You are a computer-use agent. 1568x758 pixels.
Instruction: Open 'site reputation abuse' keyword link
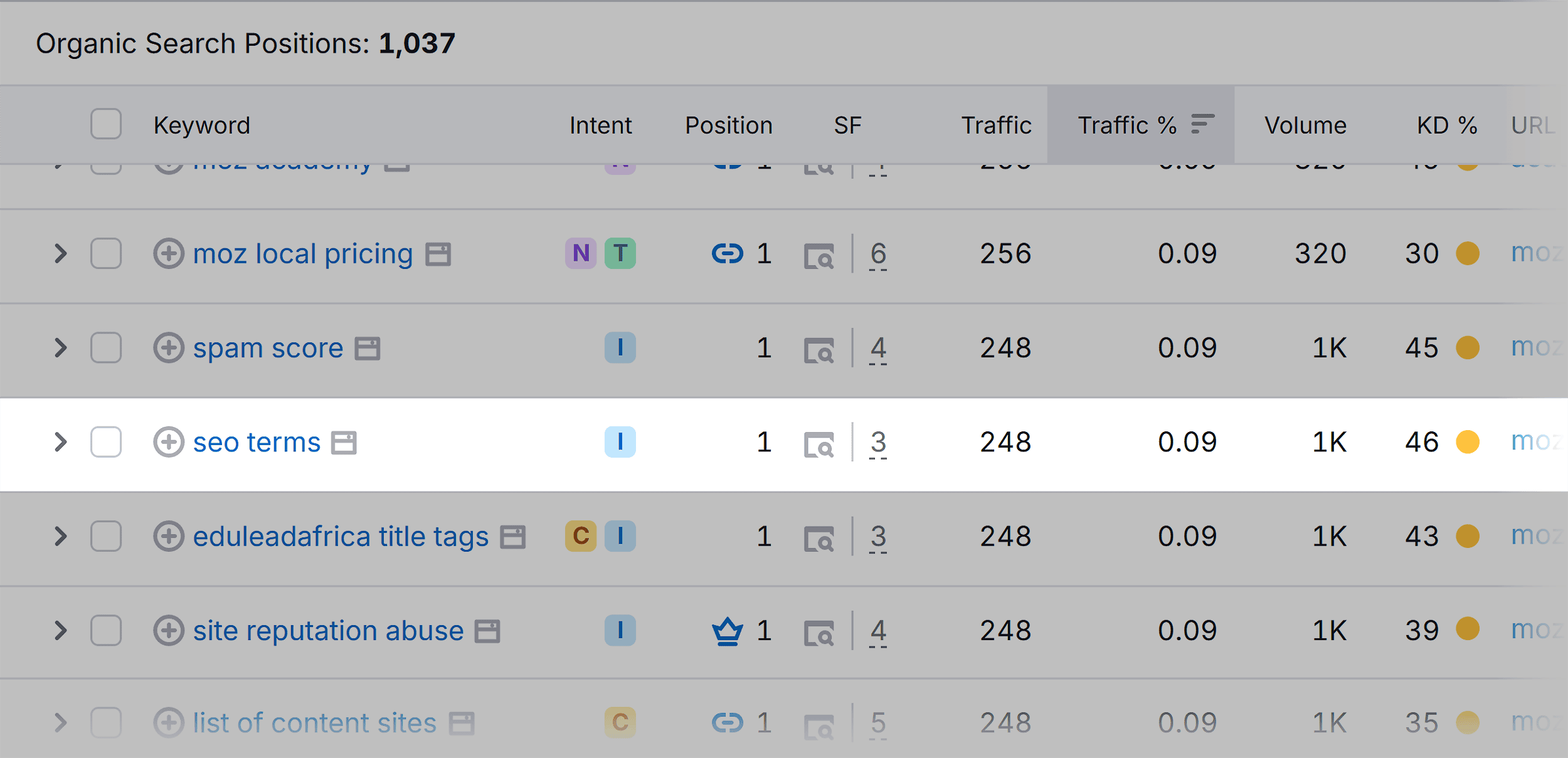point(328,631)
